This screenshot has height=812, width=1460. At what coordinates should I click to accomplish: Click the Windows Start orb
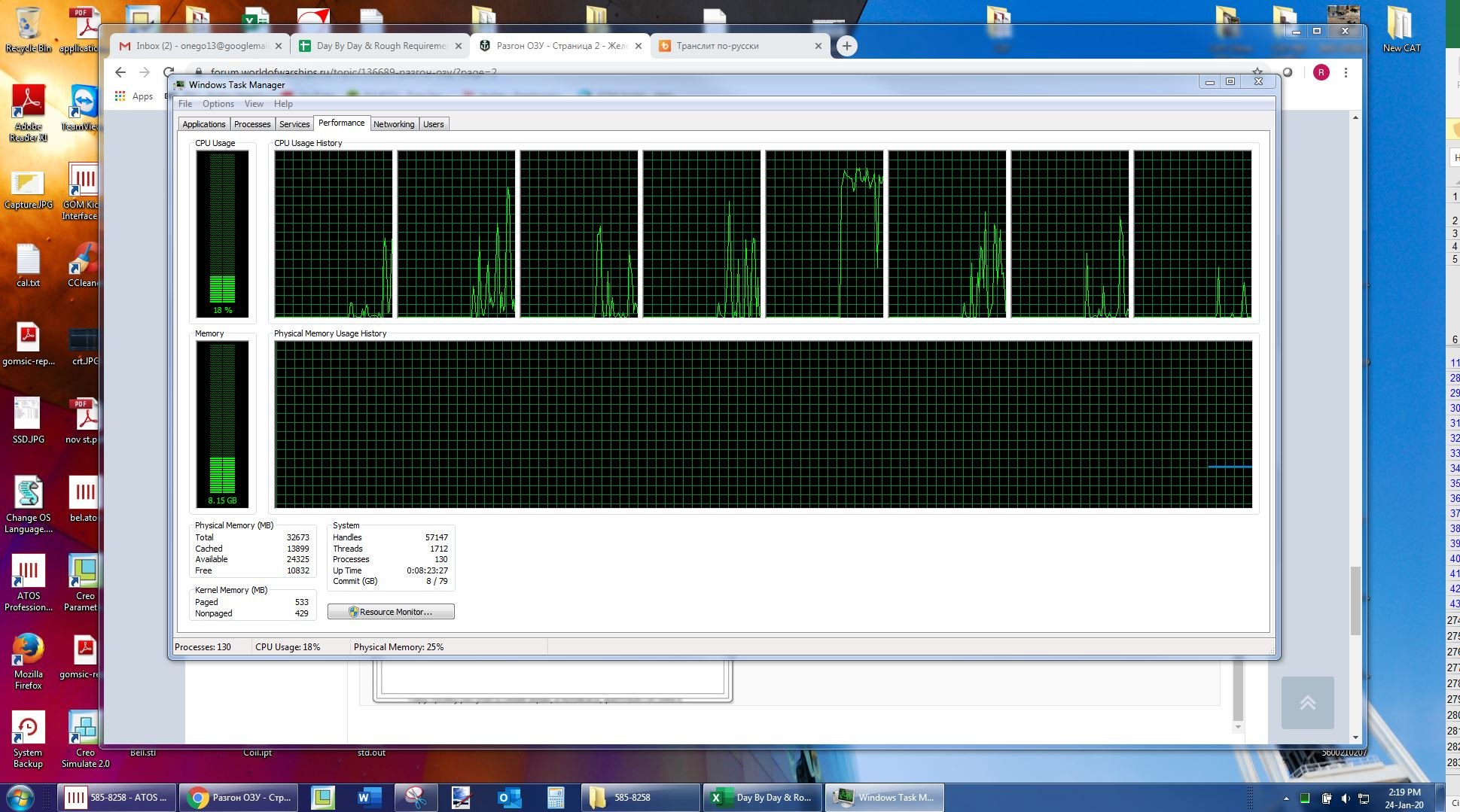20,797
